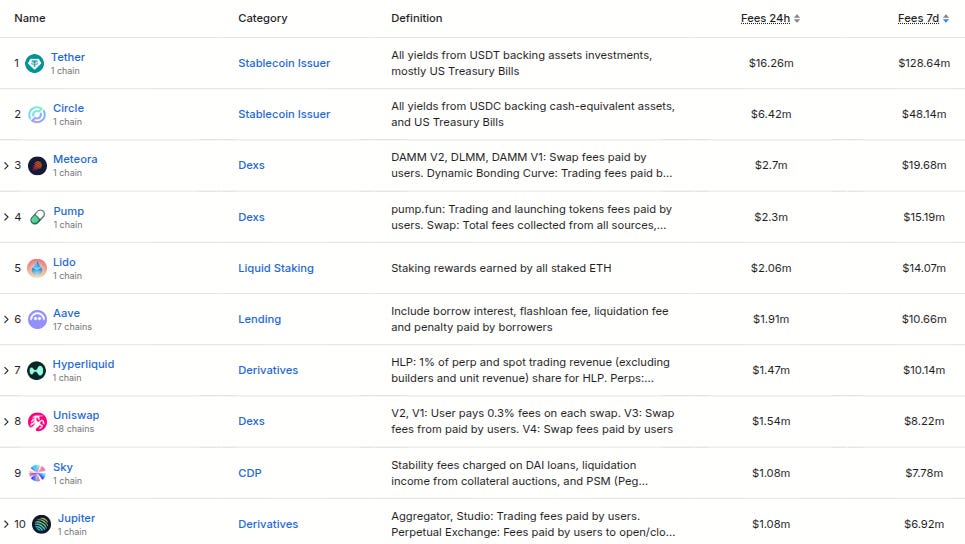Viewport: 965px width, 544px height.
Task: Select Meteora's $19.68m 7d fees value
Action: 924,166
